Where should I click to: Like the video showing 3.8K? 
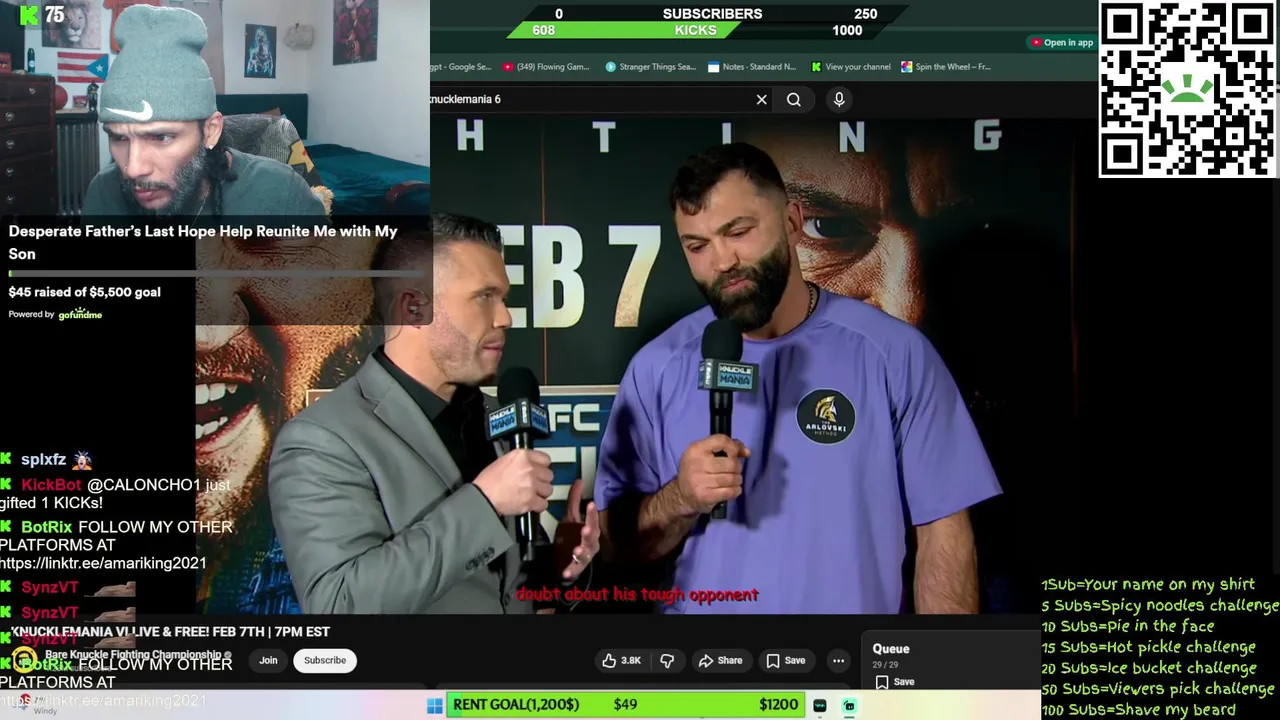pos(621,660)
